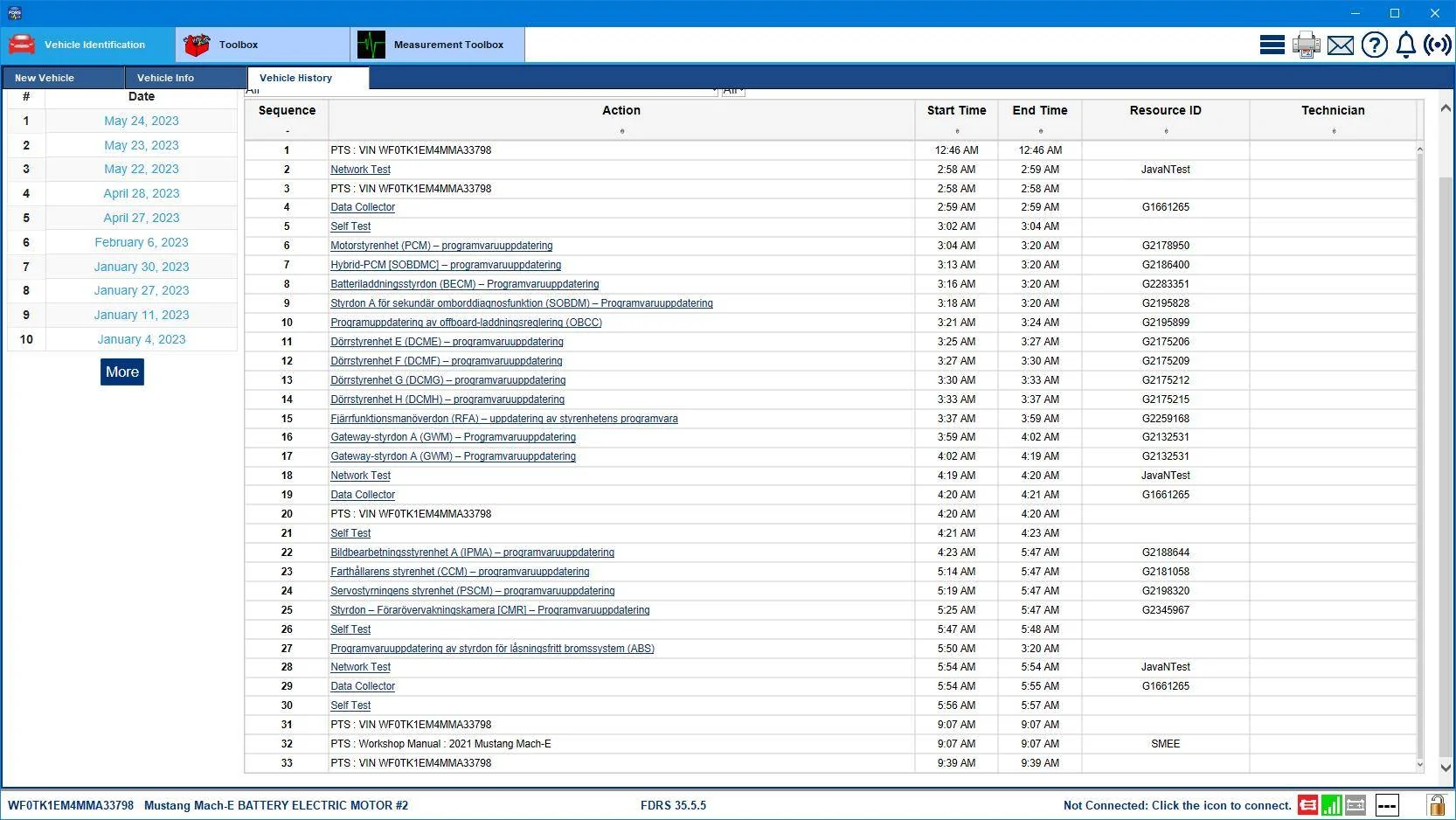Click the wireless broadcast signal icon
The height and width of the screenshot is (820, 1456).
point(1438,45)
